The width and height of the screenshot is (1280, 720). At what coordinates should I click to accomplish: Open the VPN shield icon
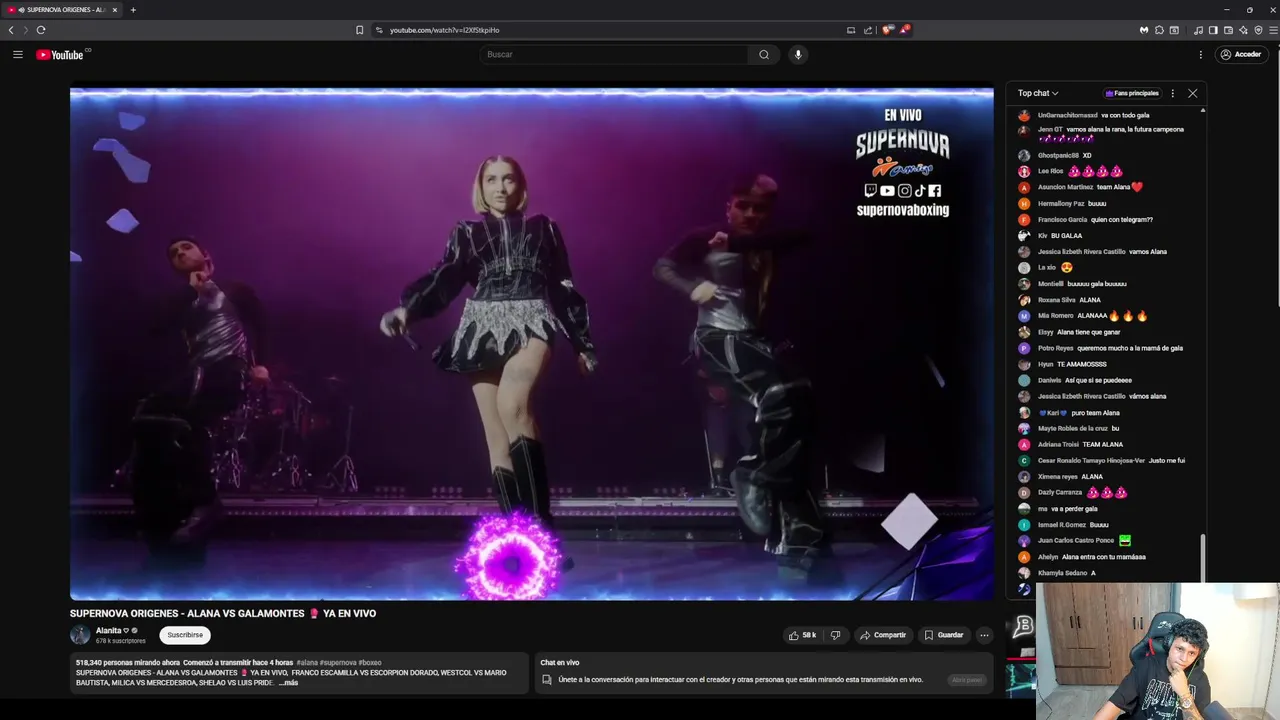[x=1258, y=30]
